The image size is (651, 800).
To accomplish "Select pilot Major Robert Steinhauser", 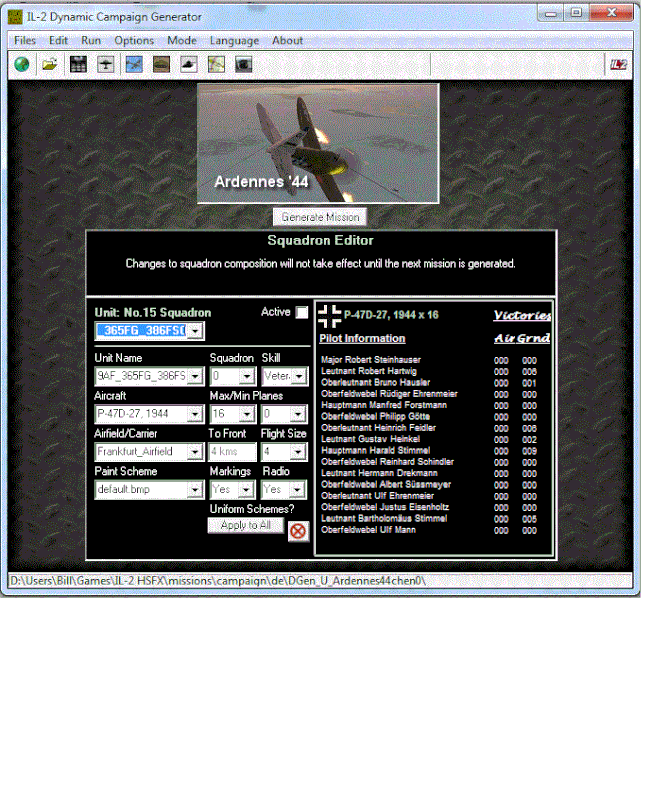I will click(x=371, y=360).
